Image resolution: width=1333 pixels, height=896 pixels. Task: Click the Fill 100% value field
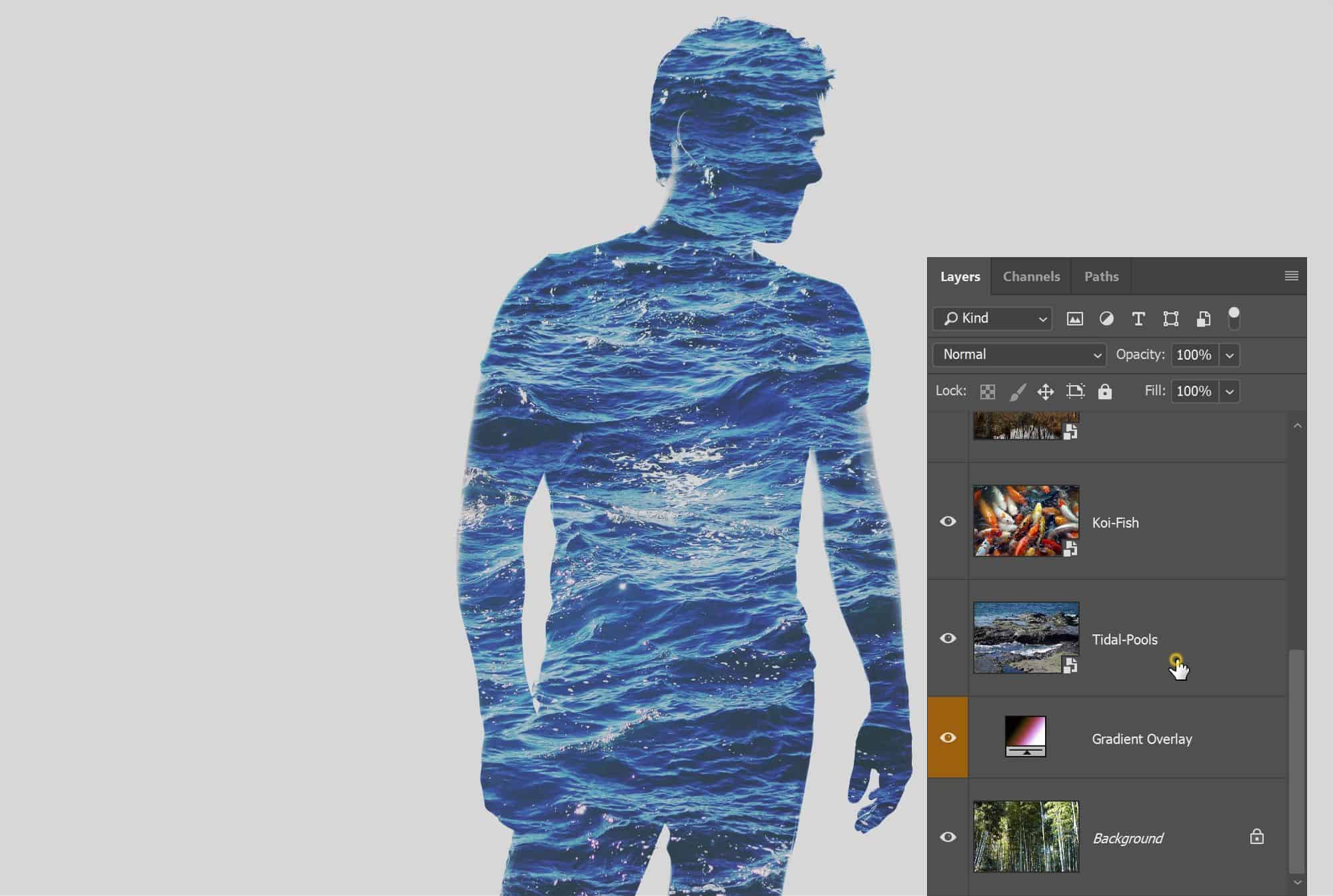[1194, 392]
